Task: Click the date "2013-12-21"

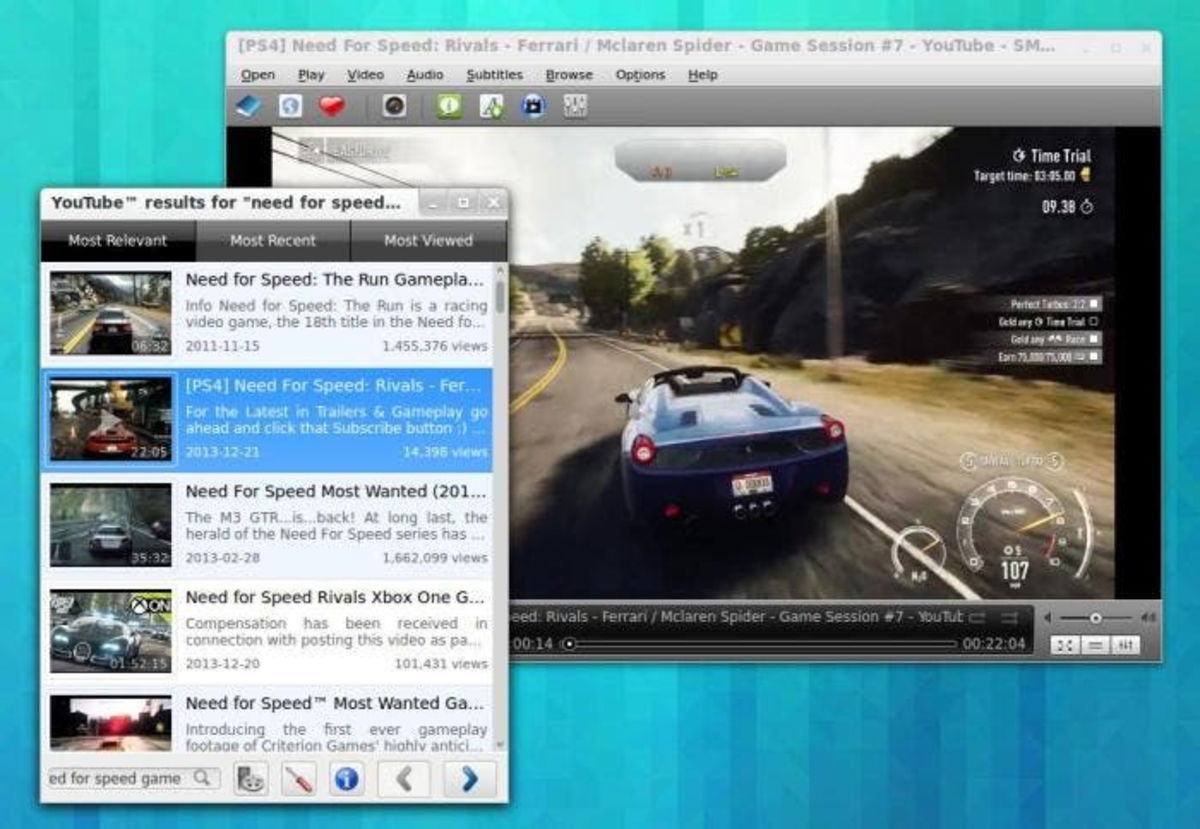Action: coord(222,452)
